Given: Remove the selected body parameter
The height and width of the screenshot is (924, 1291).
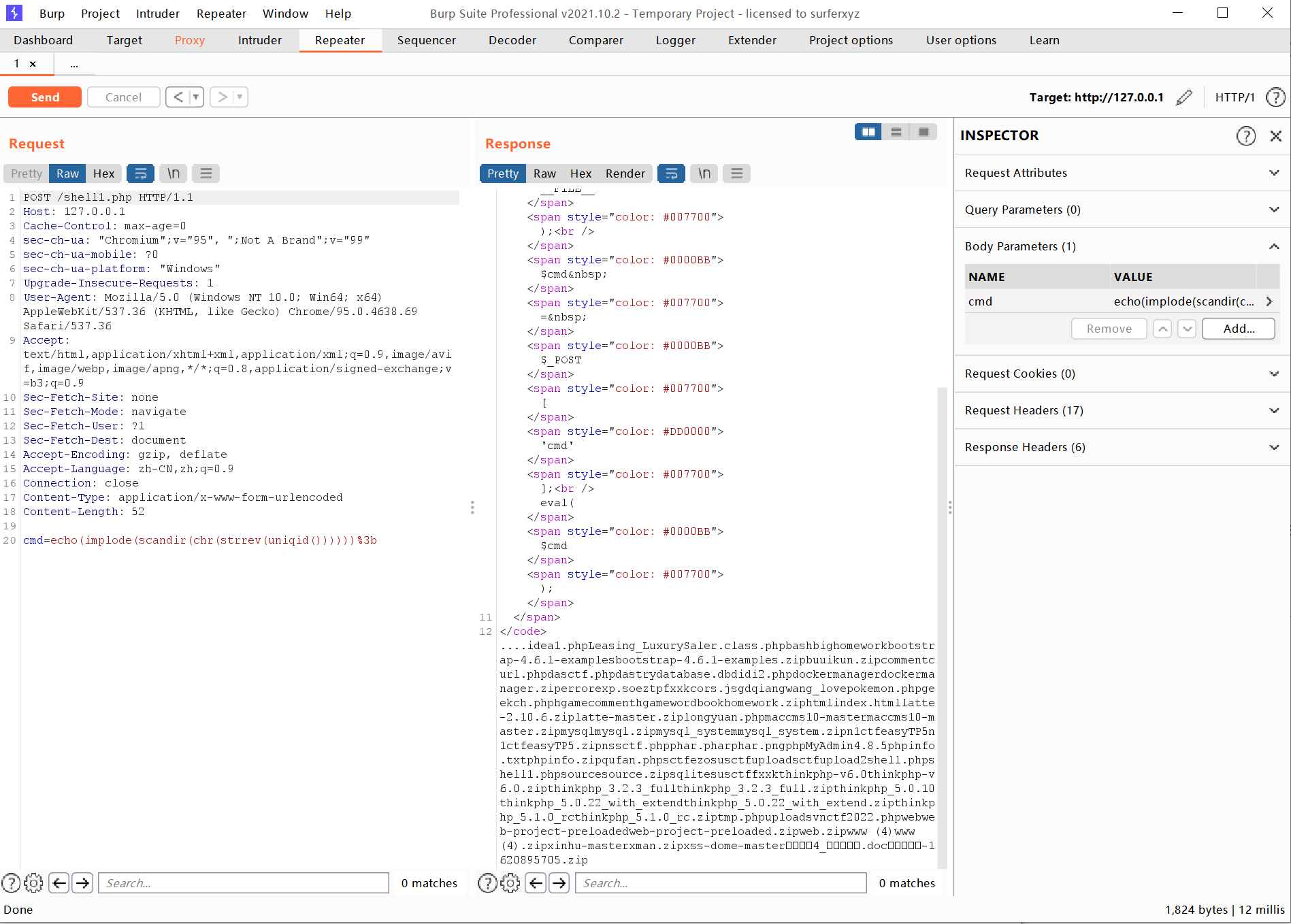Looking at the screenshot, I should [x=1109, y=329].
